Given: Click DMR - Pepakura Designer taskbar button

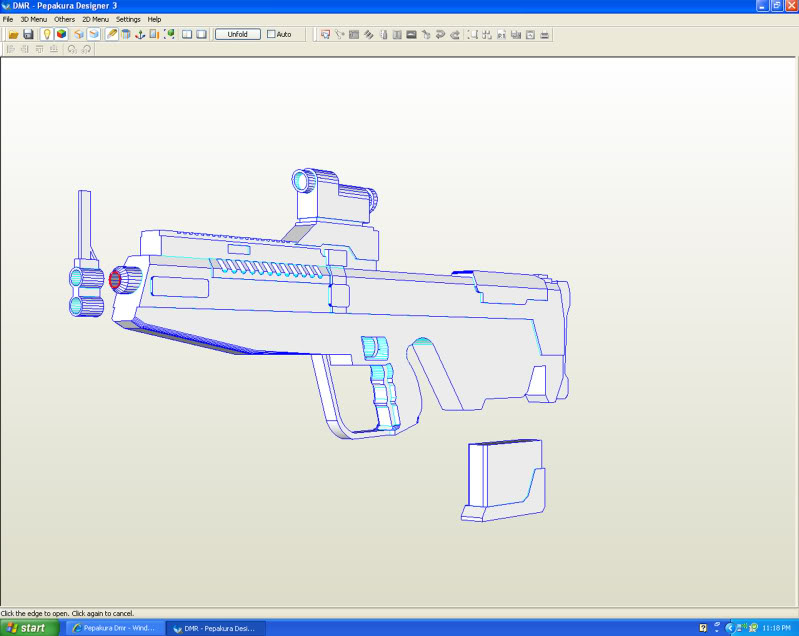Looking at the screenshot, I should 216,628.
